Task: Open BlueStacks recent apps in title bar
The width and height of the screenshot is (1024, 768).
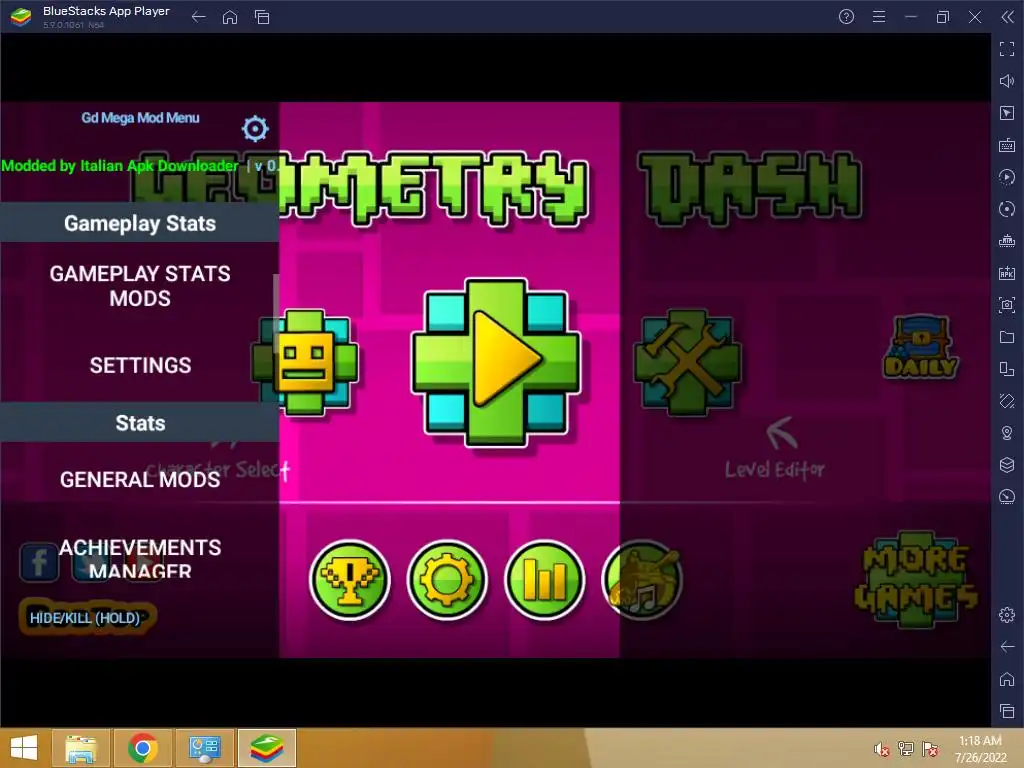Action: click(x=262, y=17)
